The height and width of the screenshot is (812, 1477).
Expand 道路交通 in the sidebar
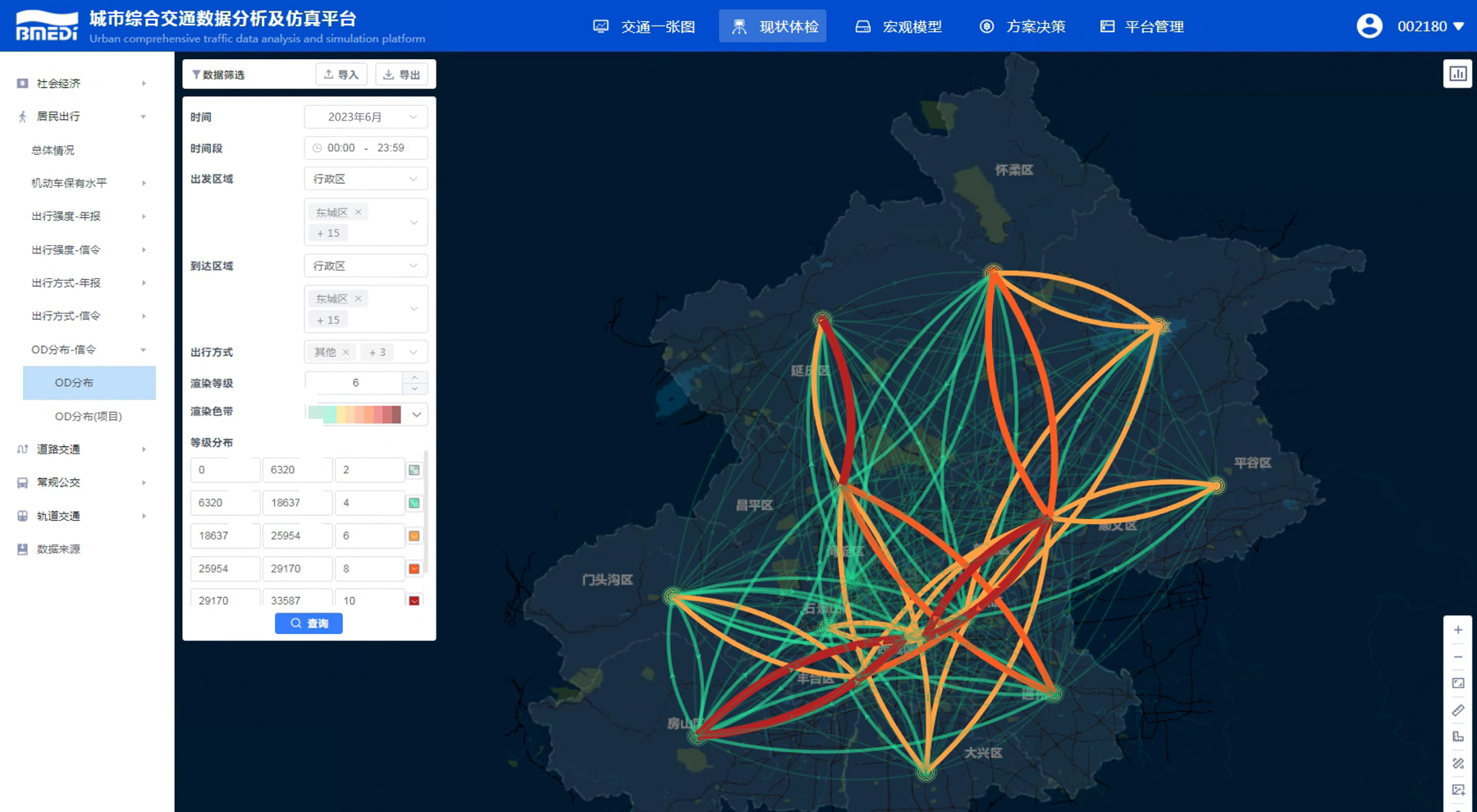[80, 449]
